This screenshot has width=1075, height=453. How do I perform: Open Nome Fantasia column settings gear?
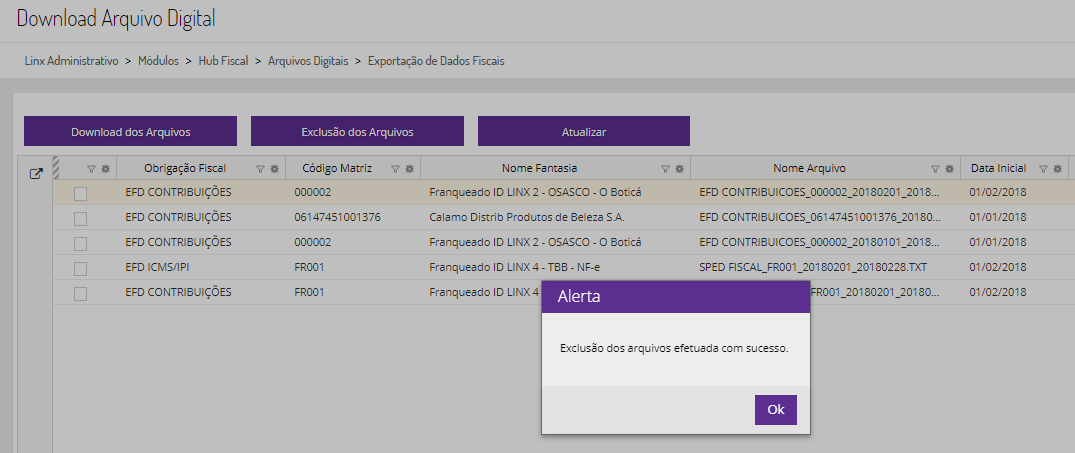[x=679, y=169]
